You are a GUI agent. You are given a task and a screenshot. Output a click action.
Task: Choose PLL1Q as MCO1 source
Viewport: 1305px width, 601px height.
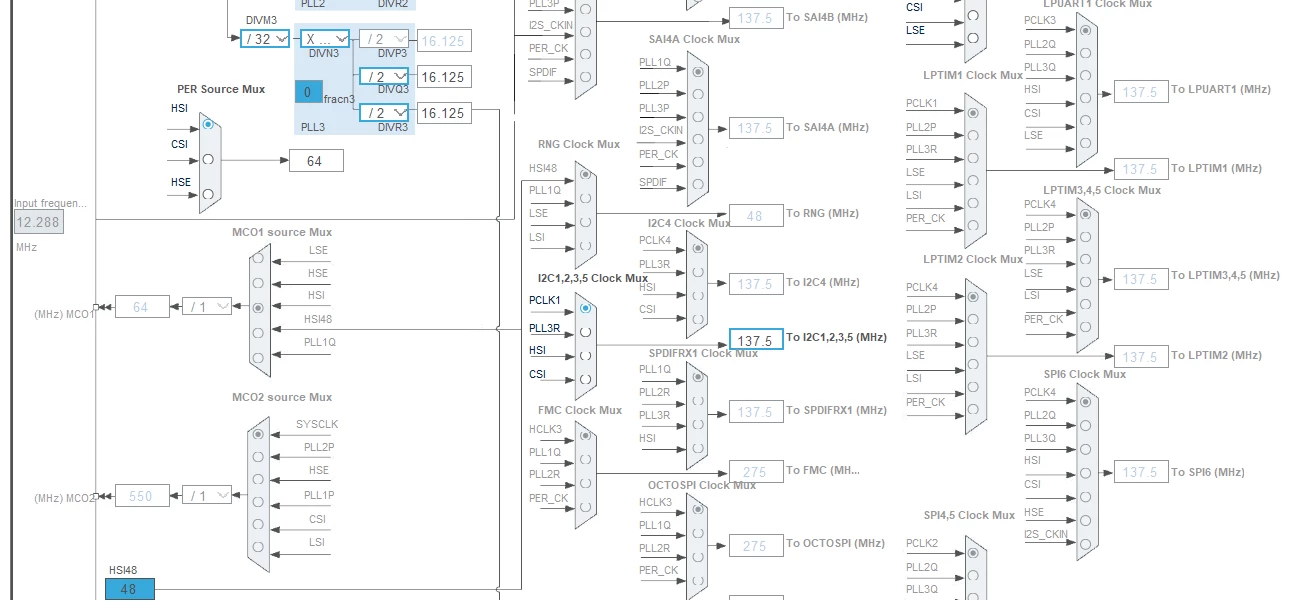click(x=259, y=358)
